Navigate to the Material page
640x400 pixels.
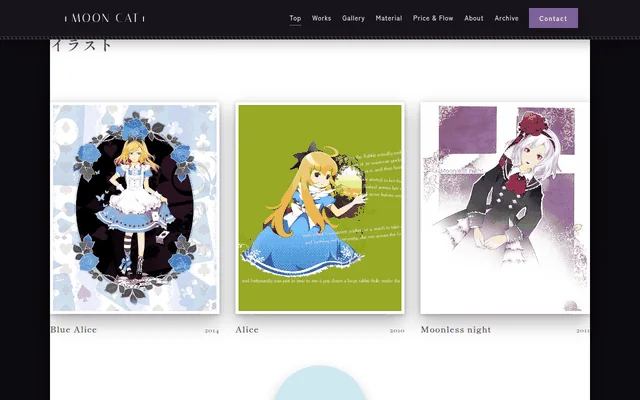(x=389, y=18)
